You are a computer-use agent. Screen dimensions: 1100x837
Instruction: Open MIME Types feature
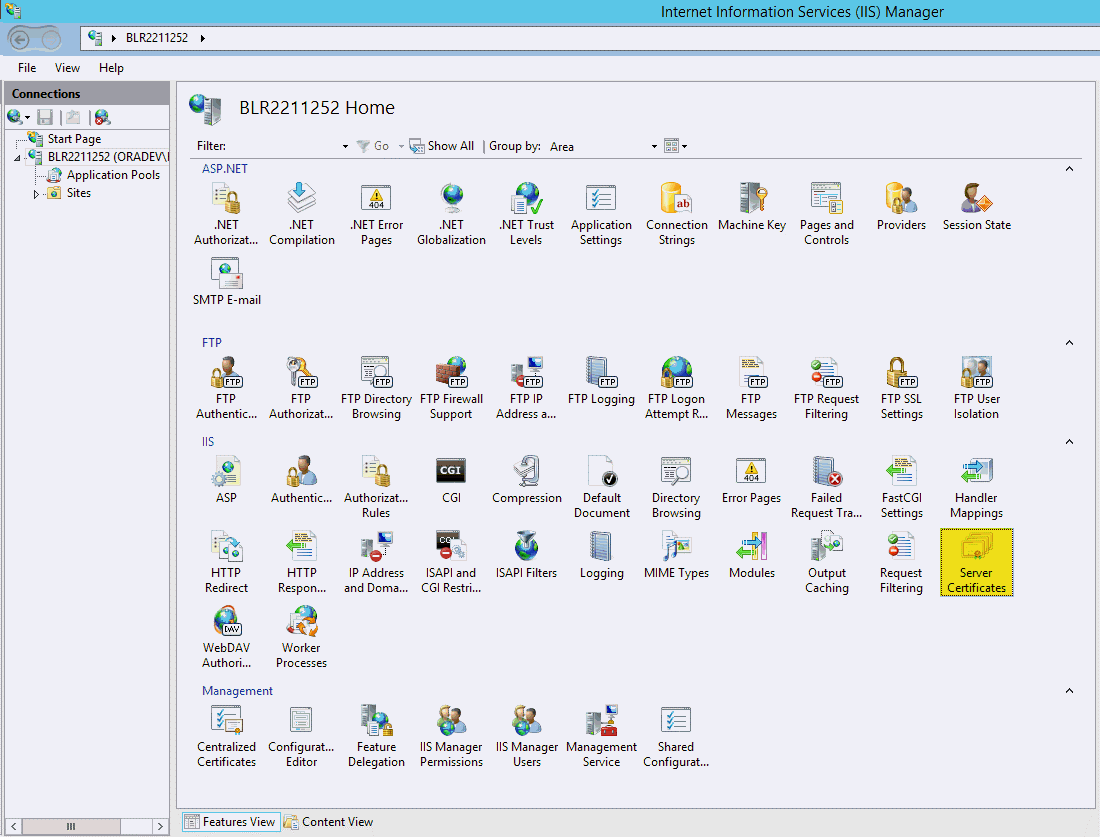[x=676, y=555]
